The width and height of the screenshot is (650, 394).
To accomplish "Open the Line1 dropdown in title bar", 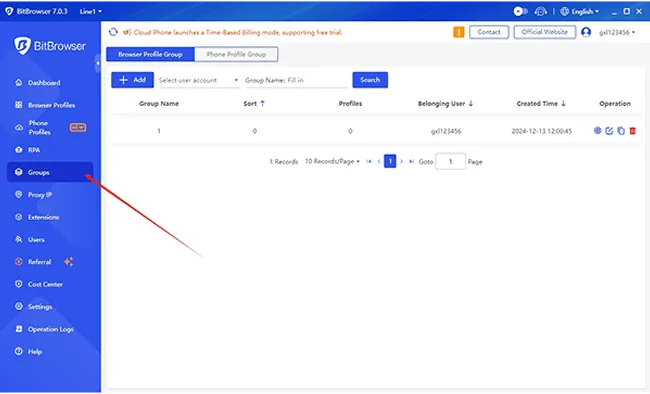I will pos(90,11).
